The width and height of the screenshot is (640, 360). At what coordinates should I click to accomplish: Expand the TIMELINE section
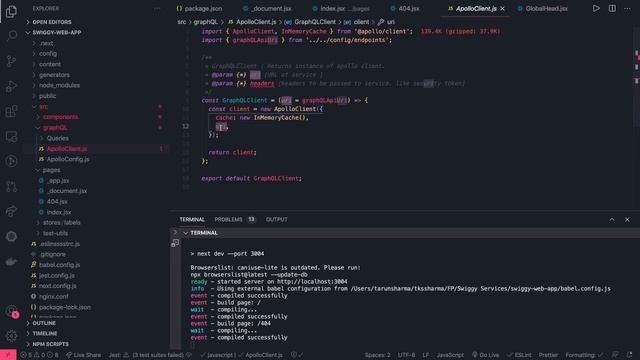click(97, 333)
